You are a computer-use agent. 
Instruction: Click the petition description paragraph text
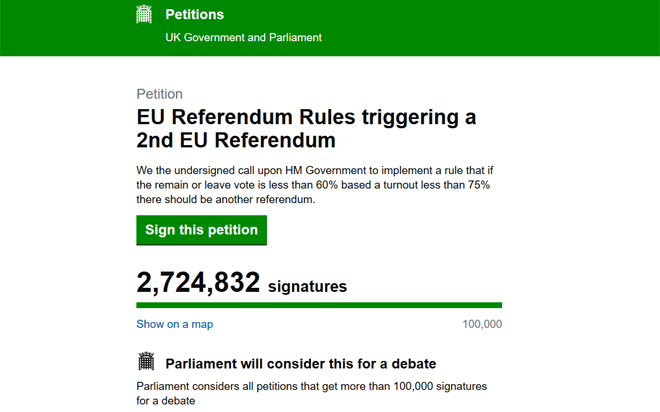[314, 185]
